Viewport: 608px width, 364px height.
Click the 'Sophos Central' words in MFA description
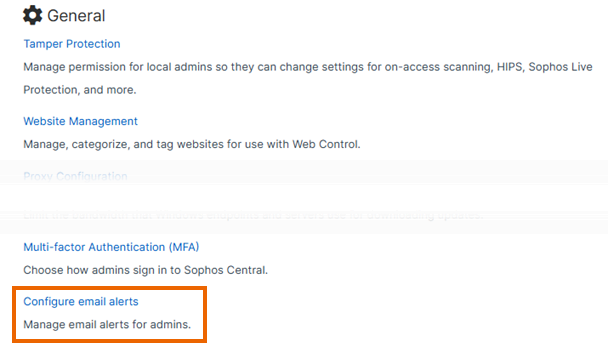225,270
